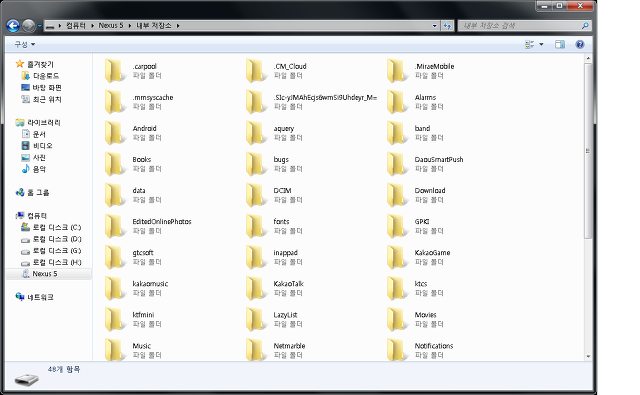This screenshot has width=640, height=395.
Task: Open 로컬 디스크 (G:) drive
Action: 57,251
